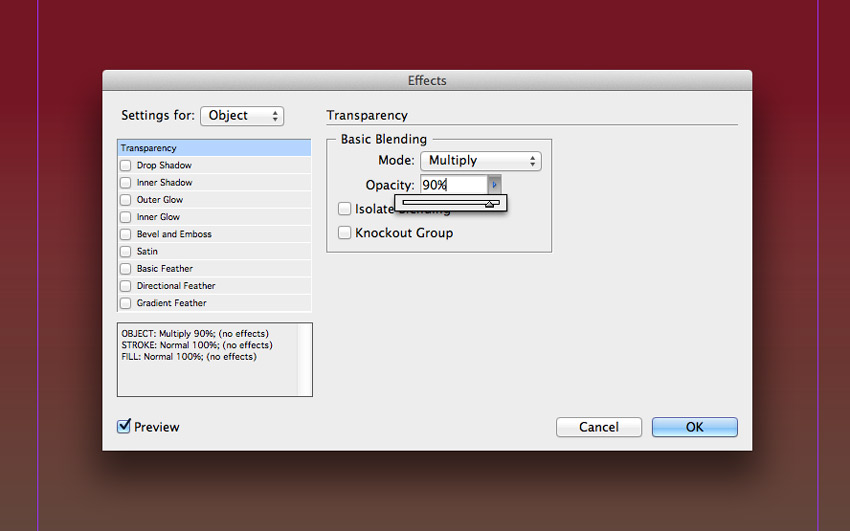Uncheck the Preview checkbox

pyautogui.click(x=125, y=427)
